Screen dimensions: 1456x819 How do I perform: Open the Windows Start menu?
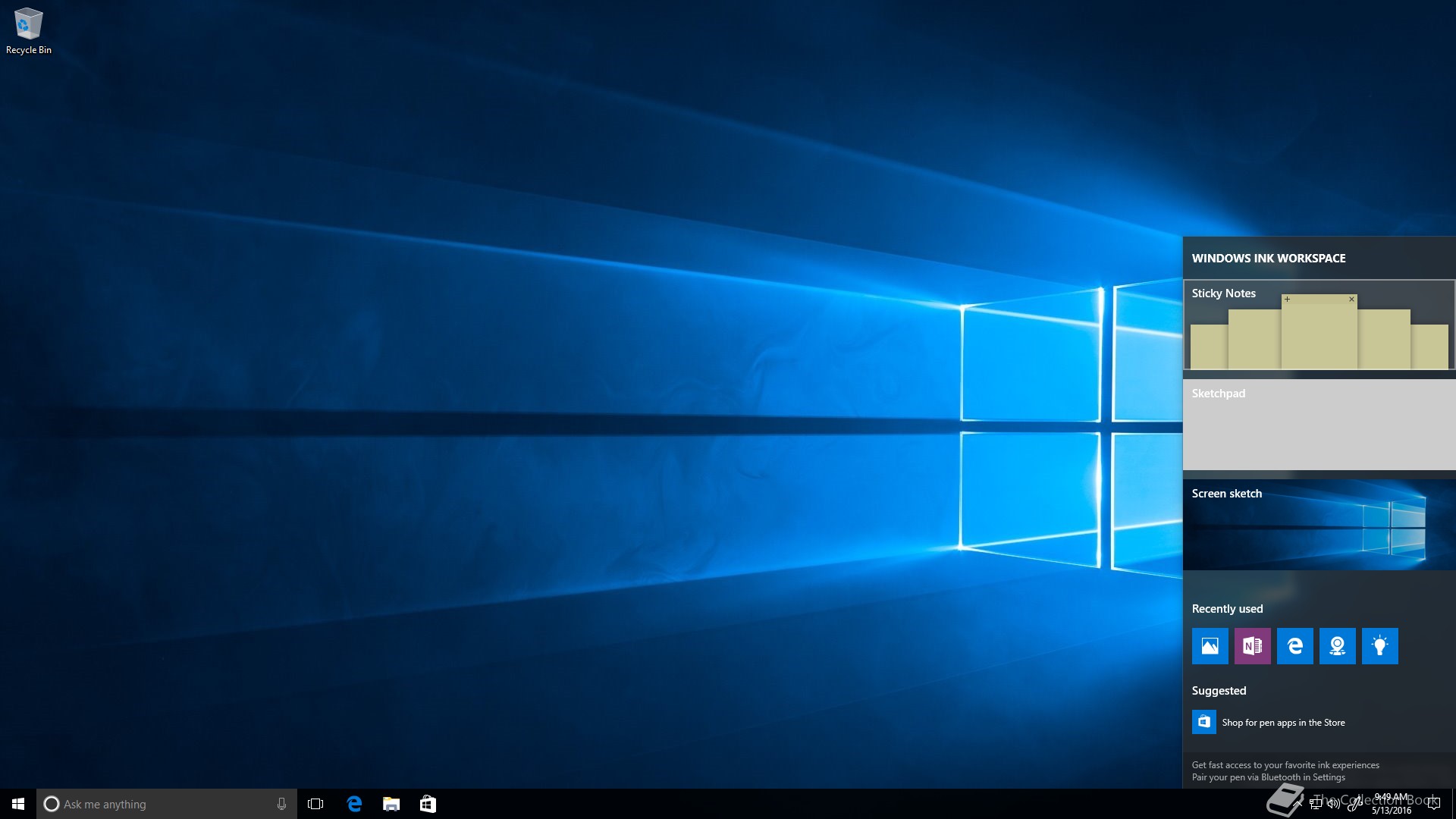(x=18, y=804)
